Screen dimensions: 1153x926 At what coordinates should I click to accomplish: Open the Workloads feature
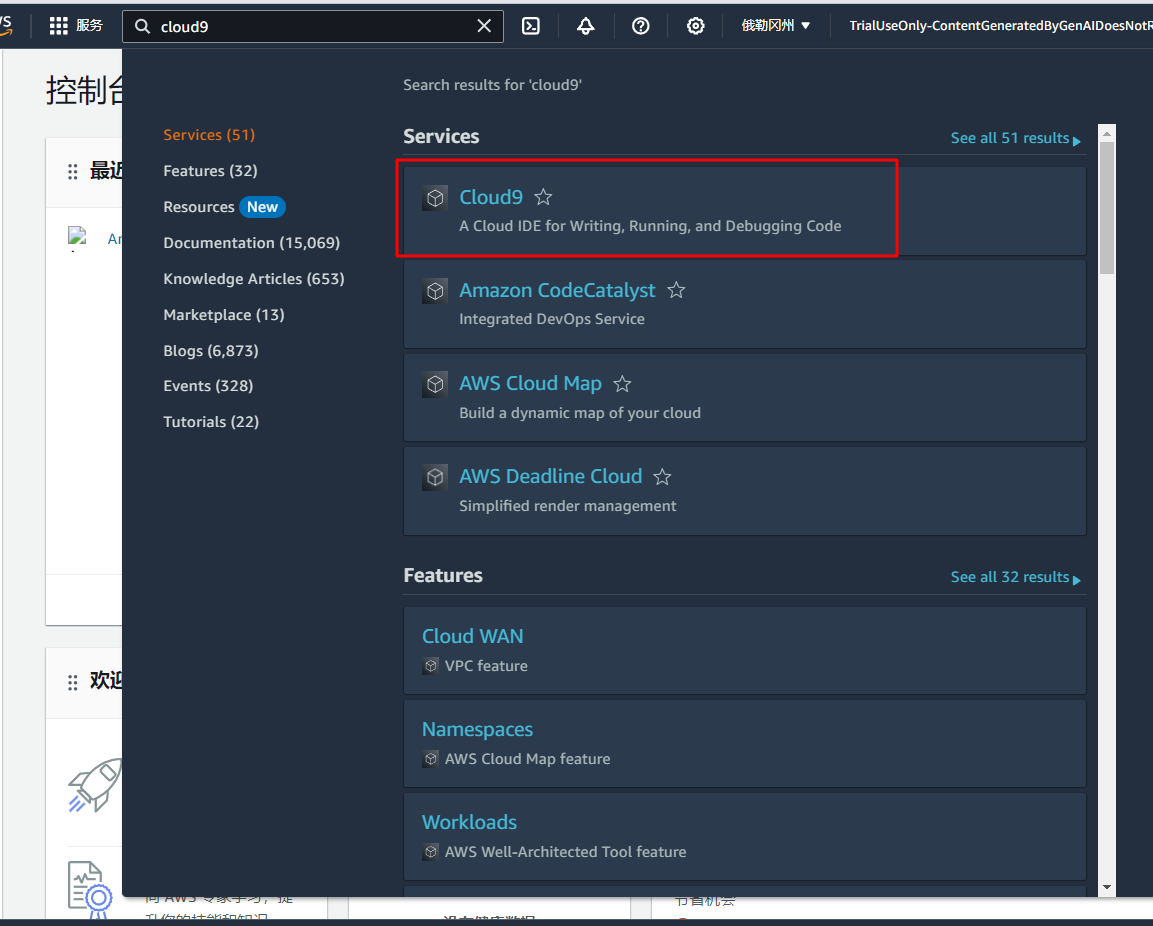tap(469, 822)
